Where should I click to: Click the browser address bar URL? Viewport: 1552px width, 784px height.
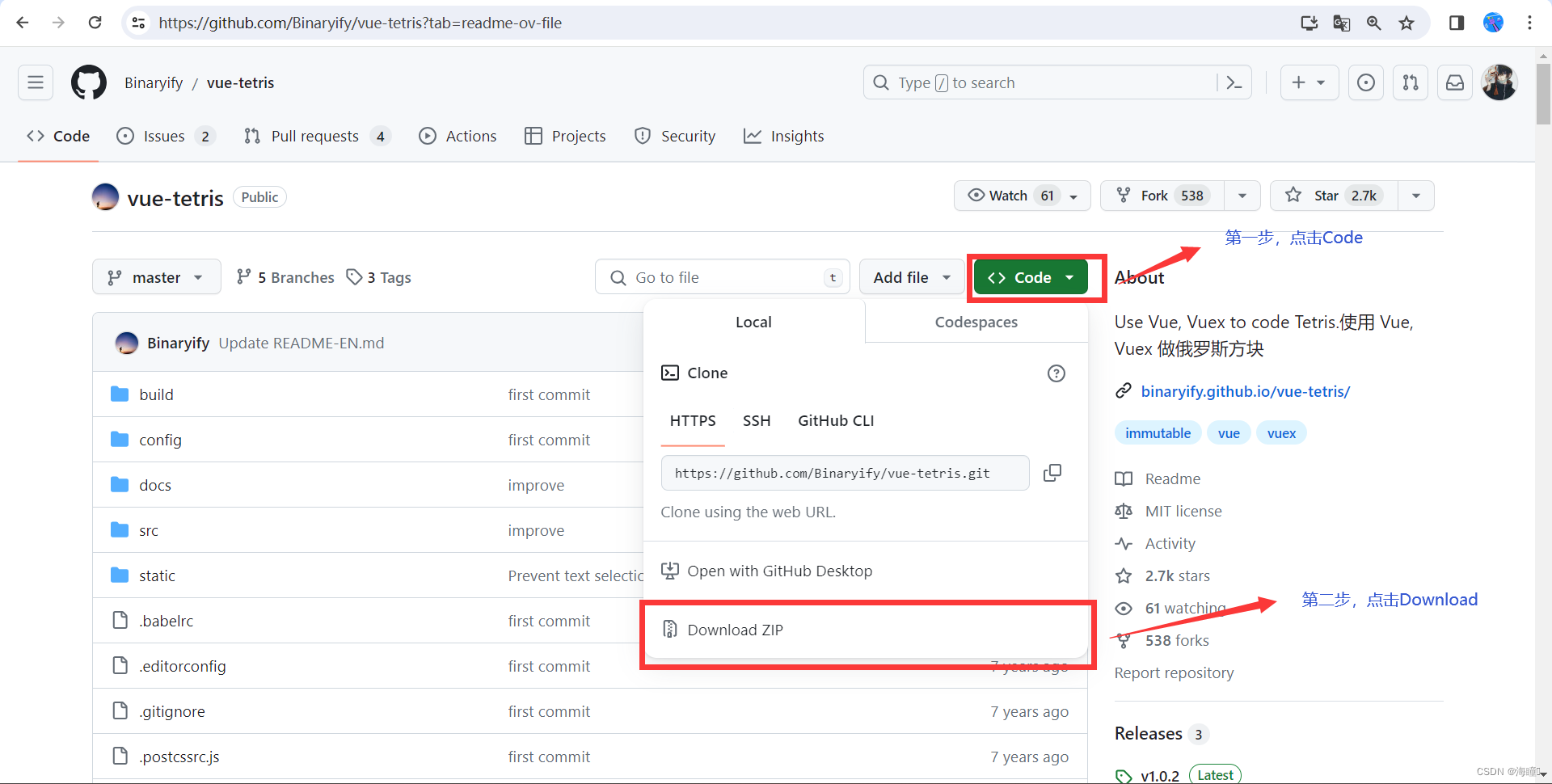click(x=360, y=23)
